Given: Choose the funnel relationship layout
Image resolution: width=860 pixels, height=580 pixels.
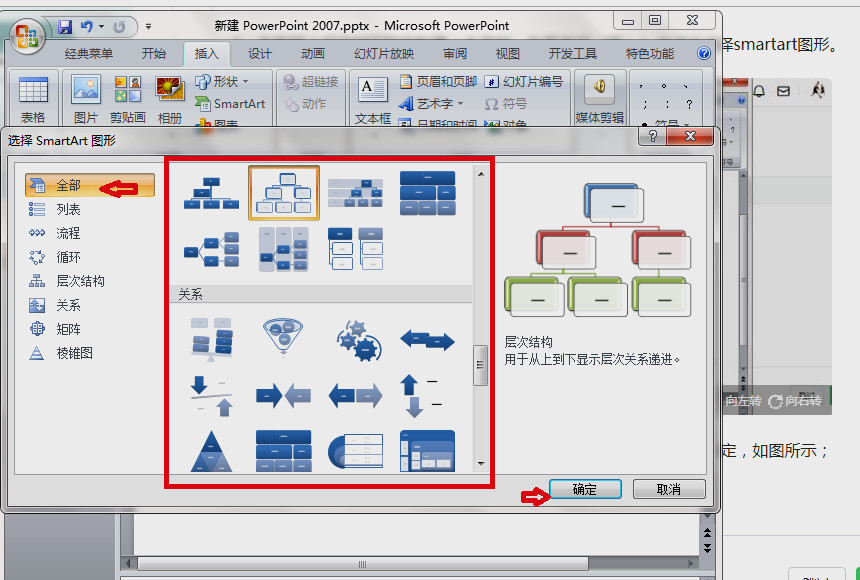Looking at the screenshot, I should click(284, 339).
